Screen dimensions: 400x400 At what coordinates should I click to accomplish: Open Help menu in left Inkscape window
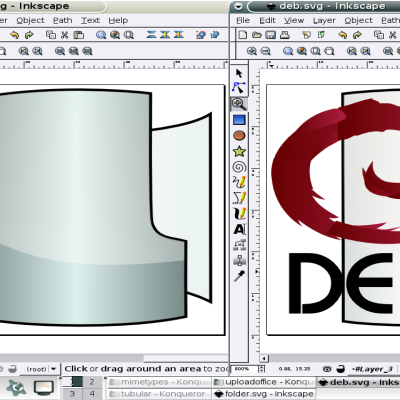click(x=118, y=20)
